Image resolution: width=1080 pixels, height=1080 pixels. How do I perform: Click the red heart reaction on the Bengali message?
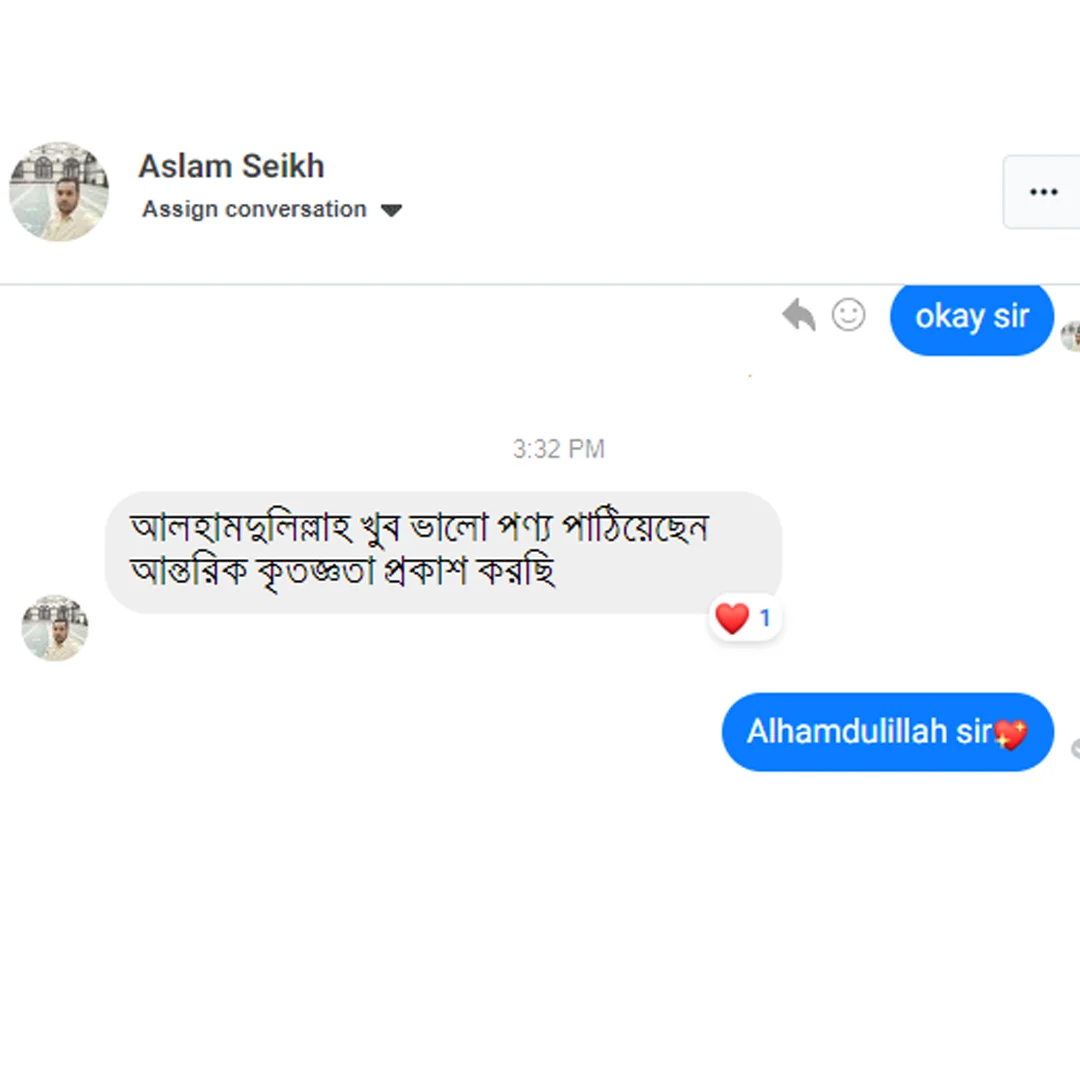[732, 619]
